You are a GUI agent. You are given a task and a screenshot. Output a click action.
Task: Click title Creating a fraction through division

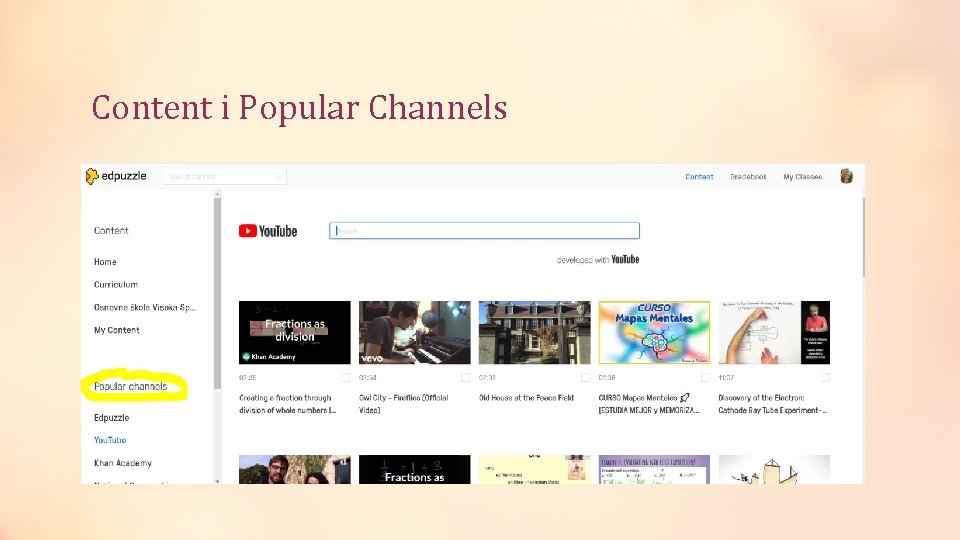[x=288, y=404]
